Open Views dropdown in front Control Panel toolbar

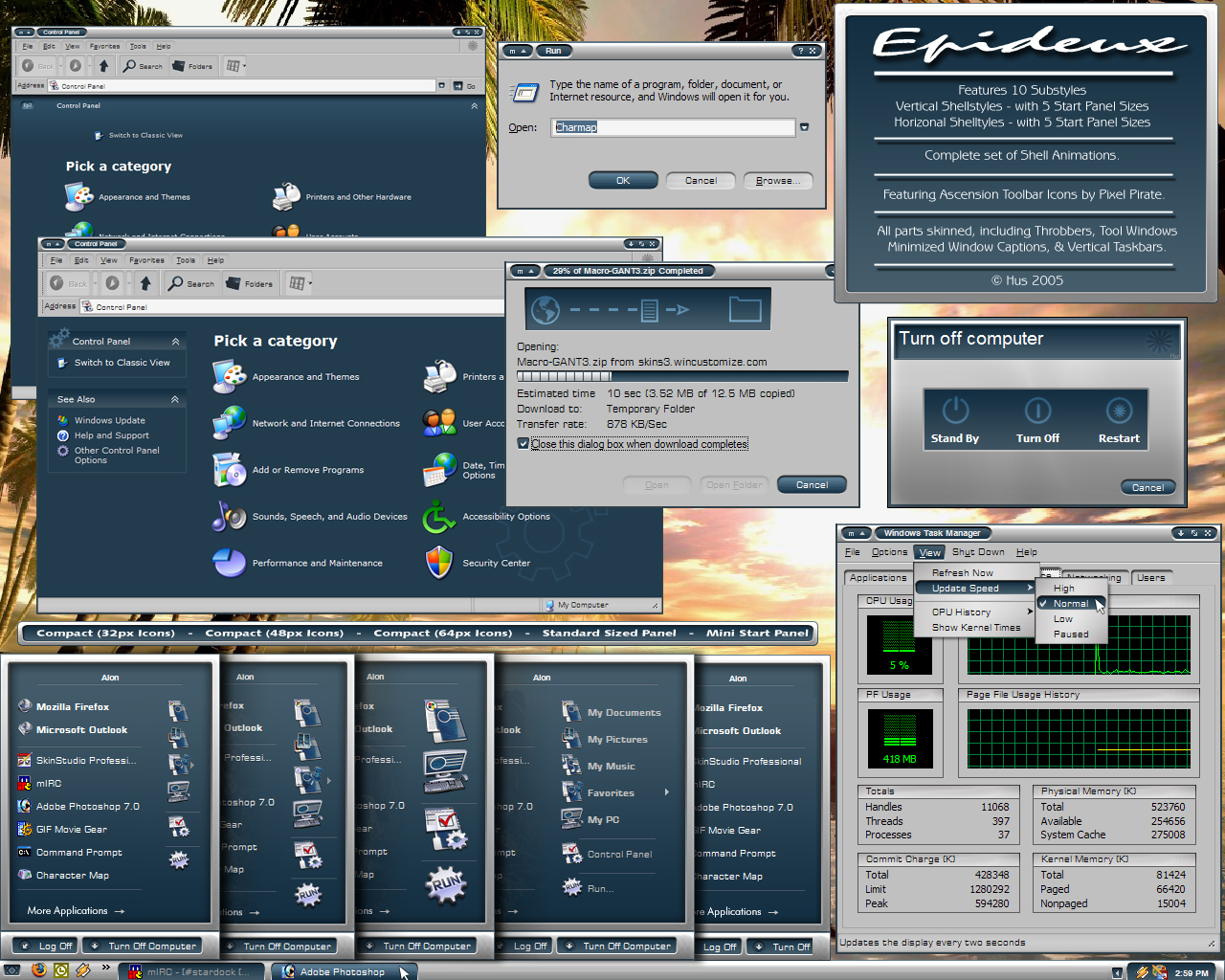point(301,283)
